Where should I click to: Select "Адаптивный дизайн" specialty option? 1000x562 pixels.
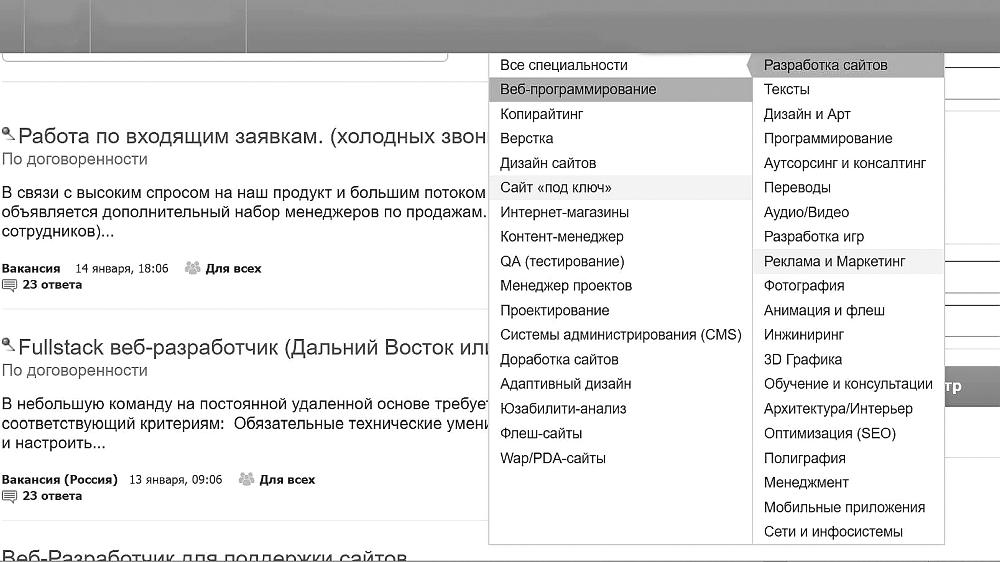point(565,384)
